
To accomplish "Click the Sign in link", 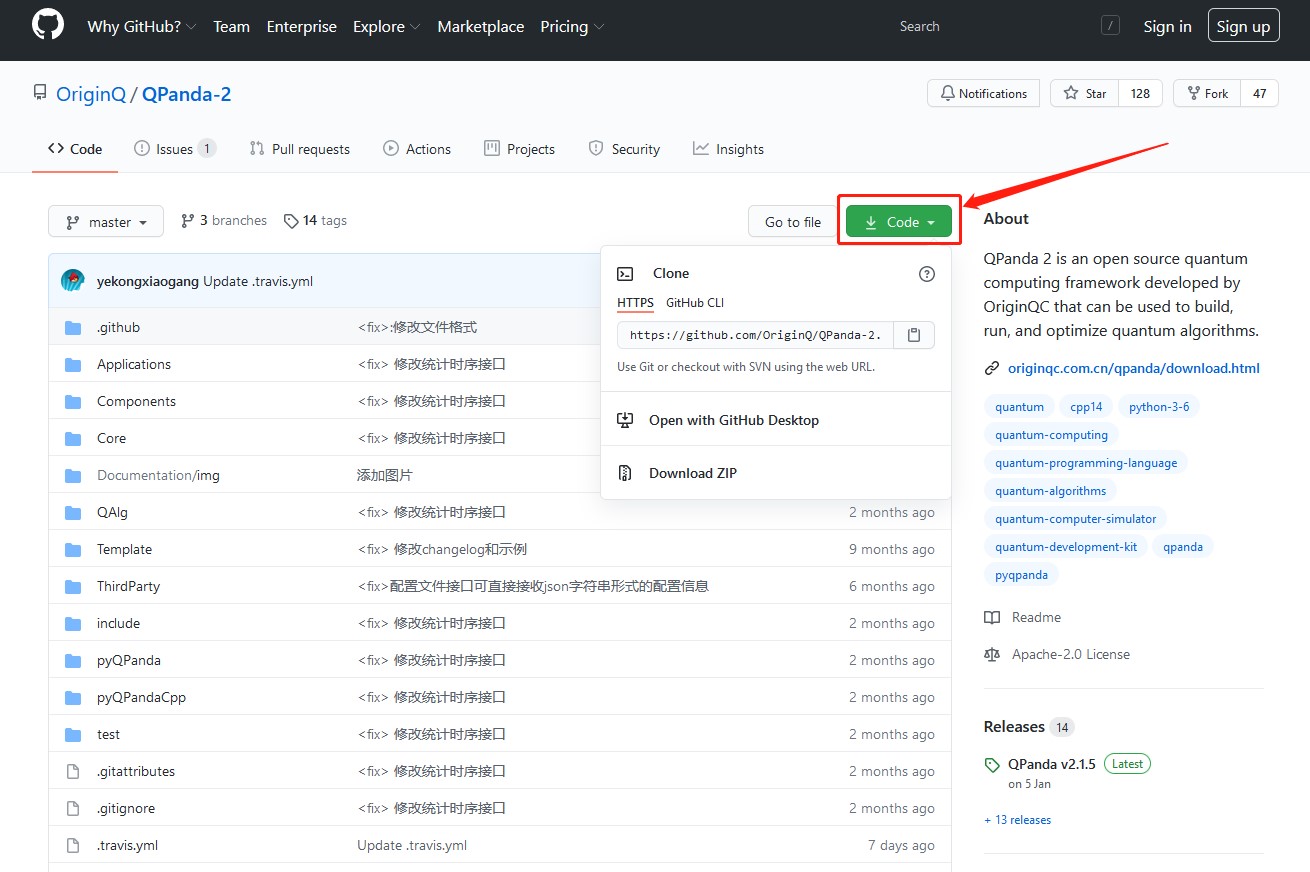I will (x=1167, y=27).
